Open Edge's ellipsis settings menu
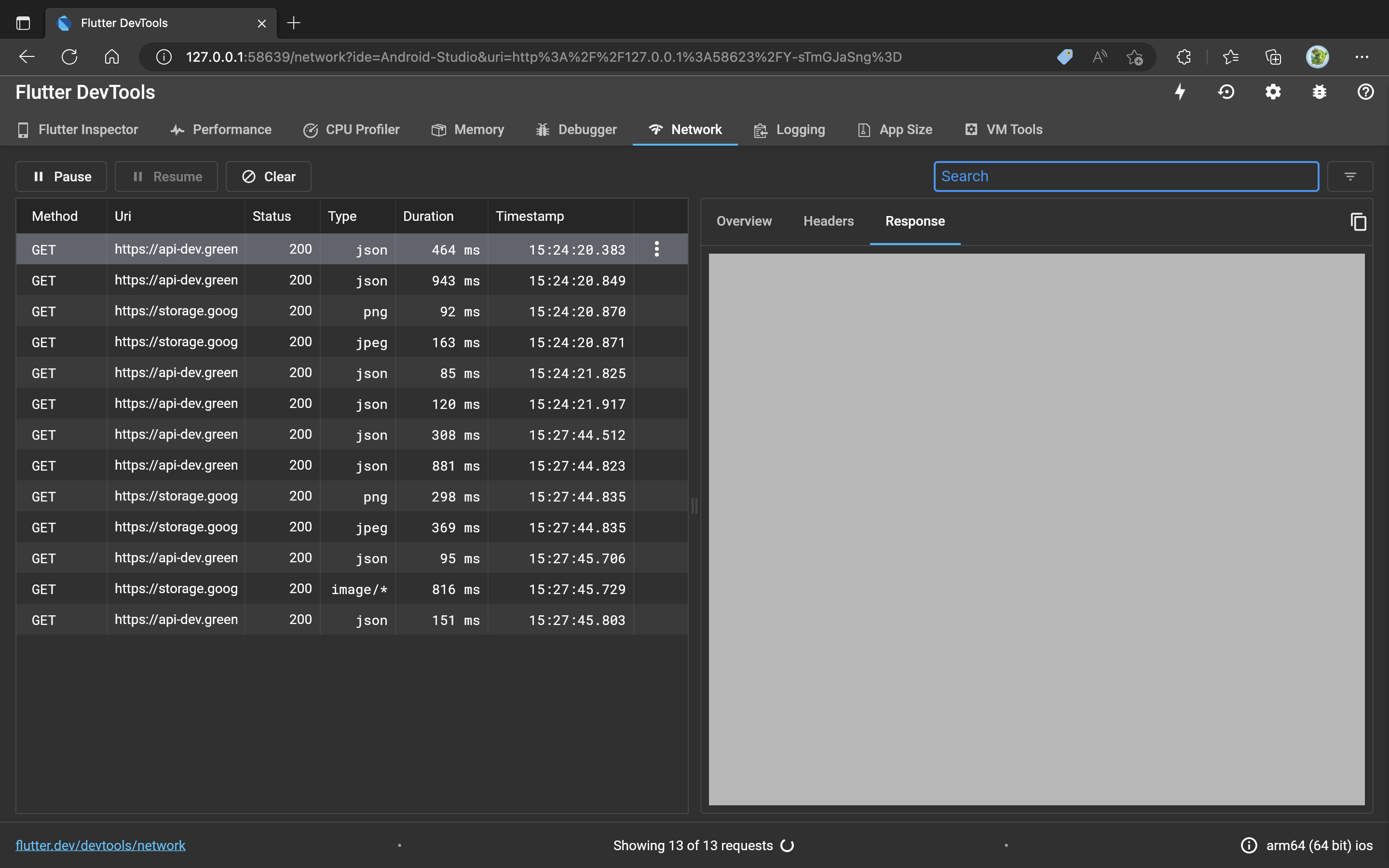The image size is (1389, 868). click(x=1362, y=56)
